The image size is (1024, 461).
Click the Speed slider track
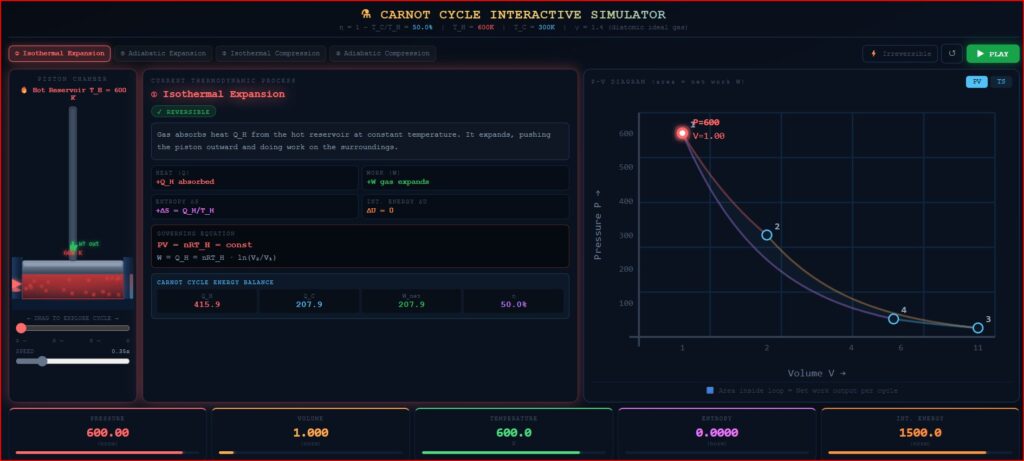(x=72, y=361)
